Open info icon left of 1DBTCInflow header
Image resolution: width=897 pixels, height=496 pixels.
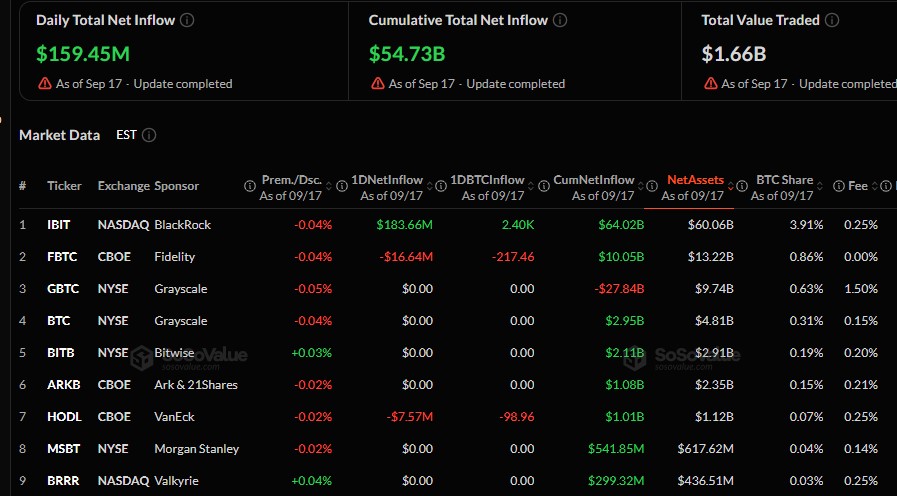tap(440, 186)
